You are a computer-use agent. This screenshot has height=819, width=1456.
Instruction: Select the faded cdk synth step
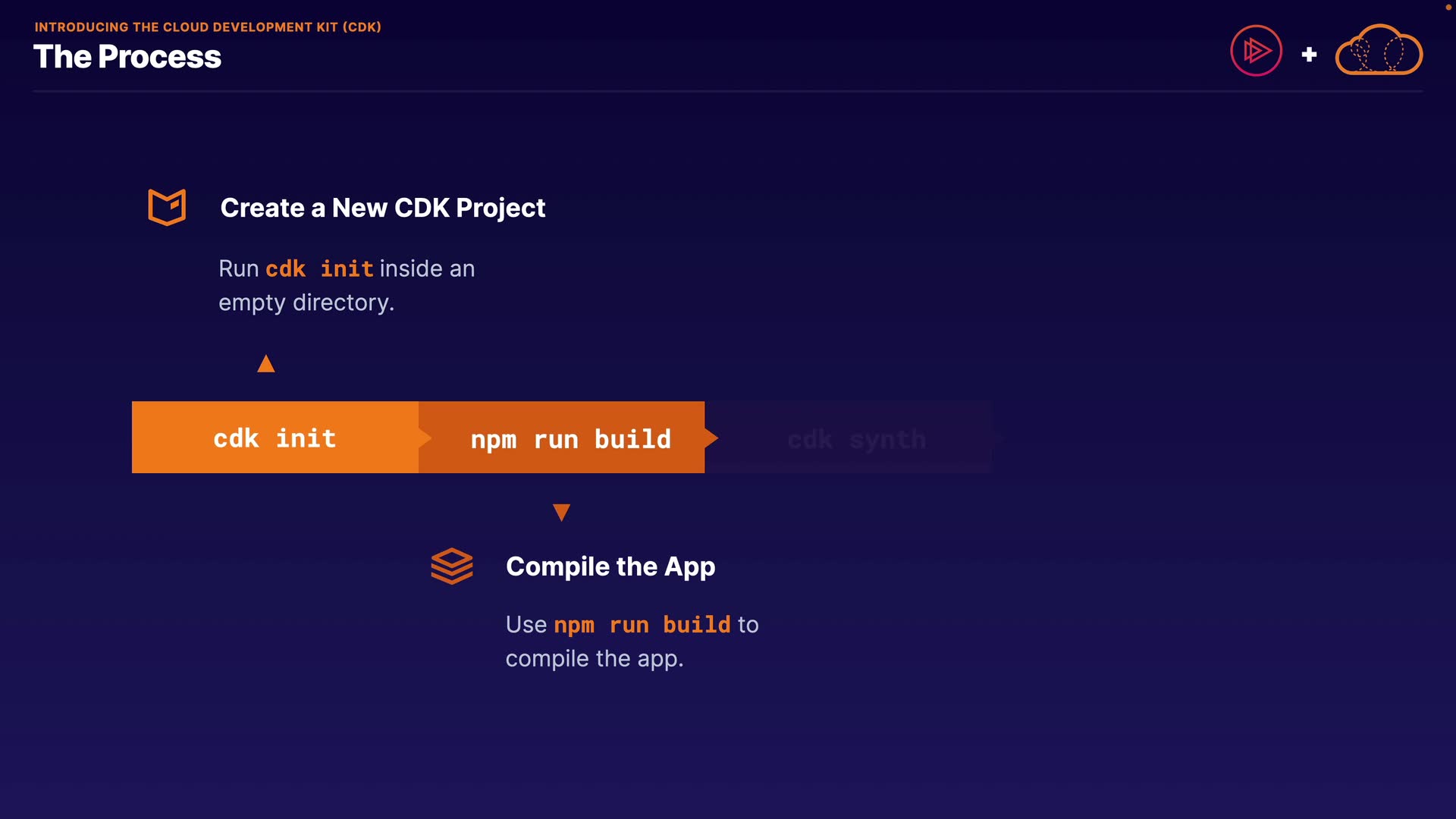pos(855,438)
